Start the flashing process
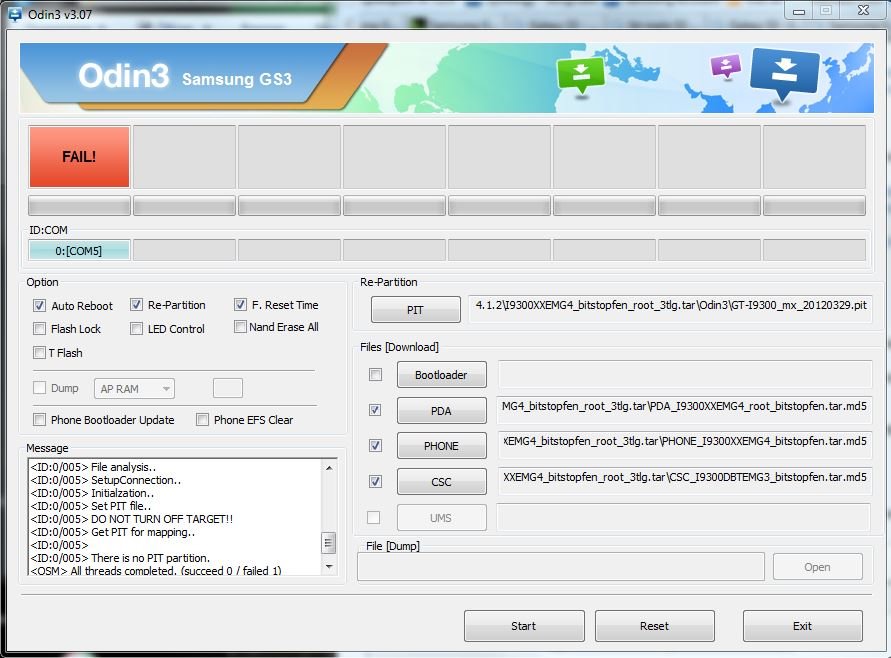The width and height of the screenshot is (891, 658). coord(524,626)
